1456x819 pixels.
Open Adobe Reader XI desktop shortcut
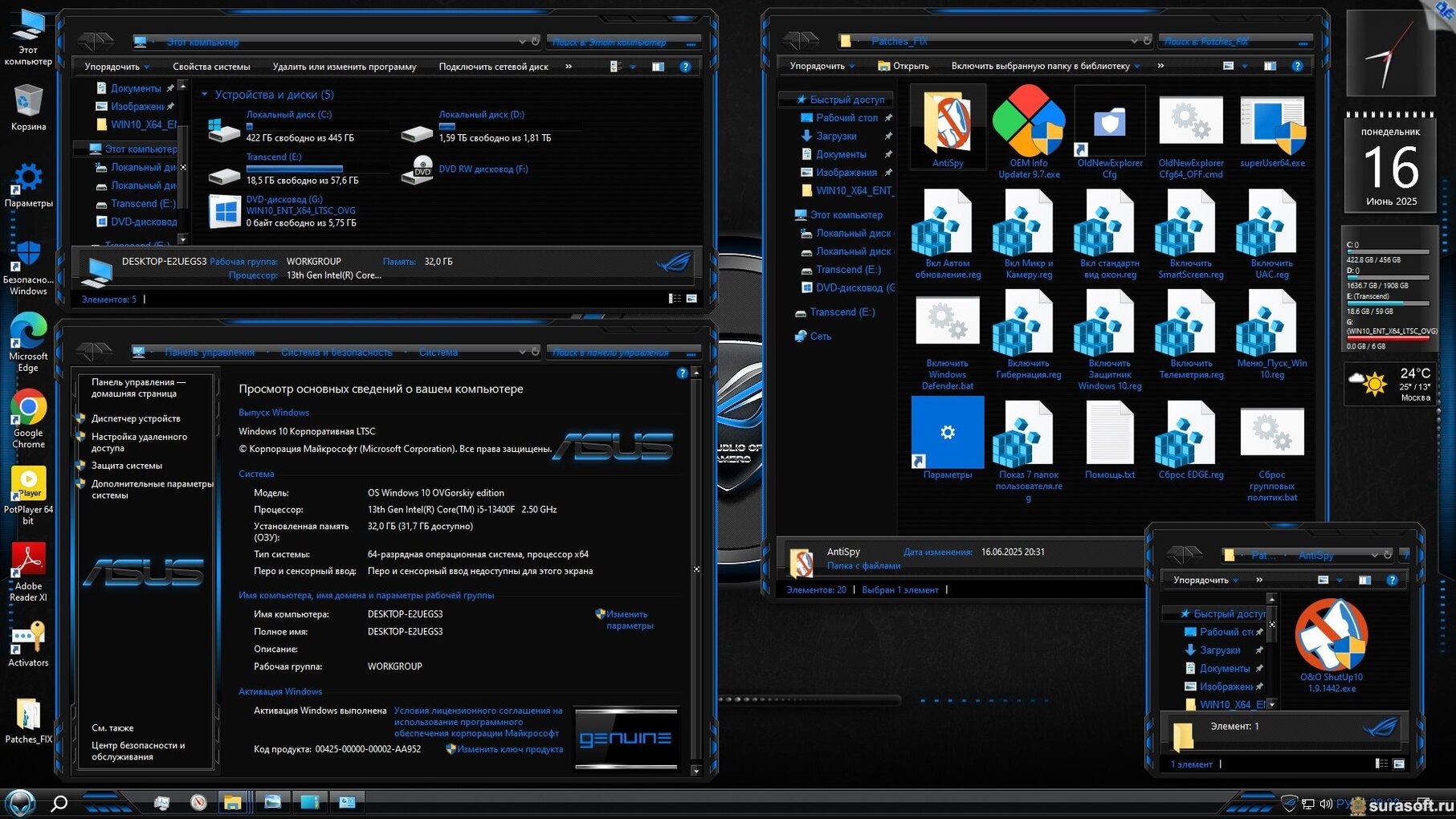[28, 572]
